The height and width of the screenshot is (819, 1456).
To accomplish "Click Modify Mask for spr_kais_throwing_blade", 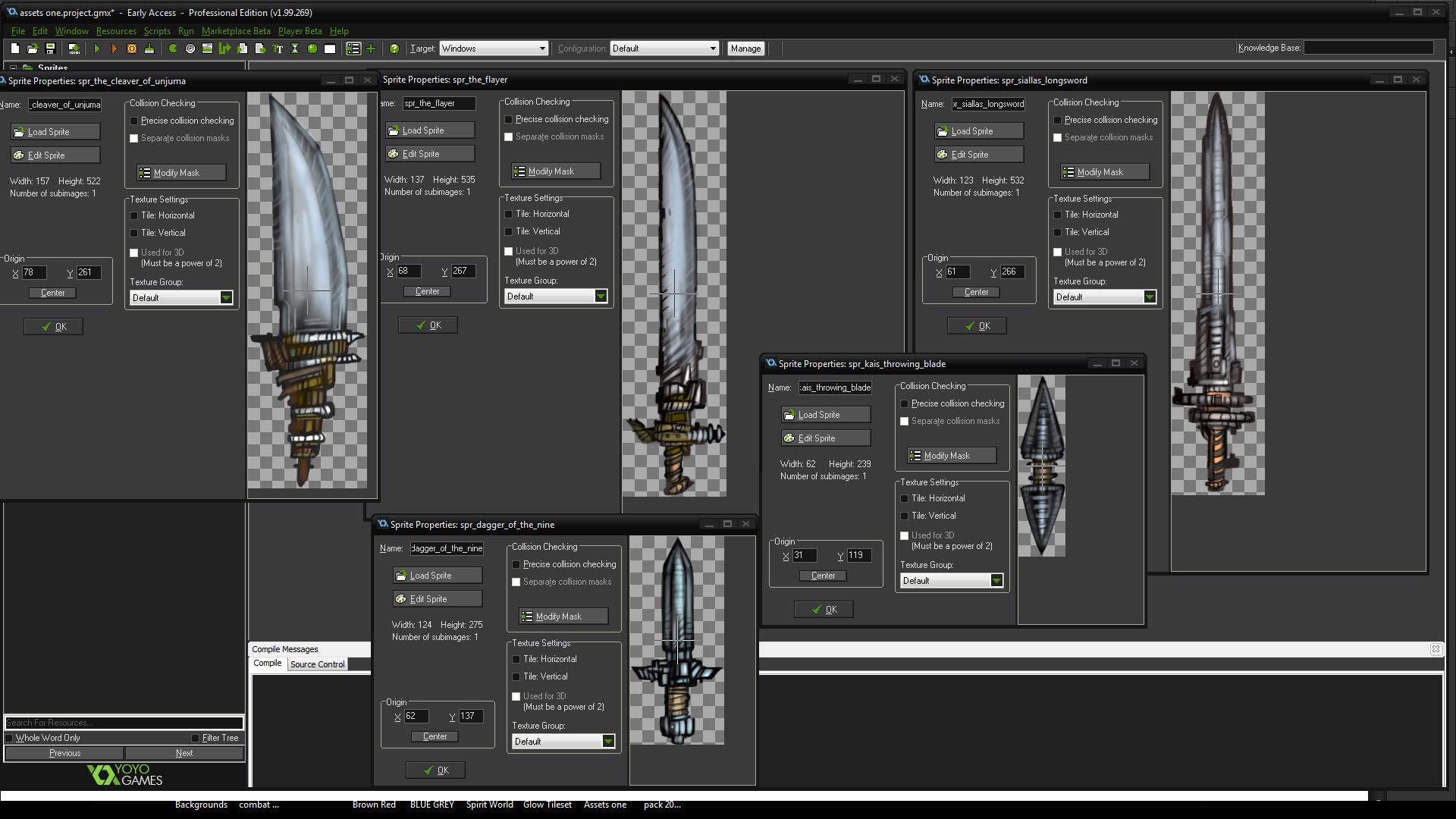I will point(950,455).
